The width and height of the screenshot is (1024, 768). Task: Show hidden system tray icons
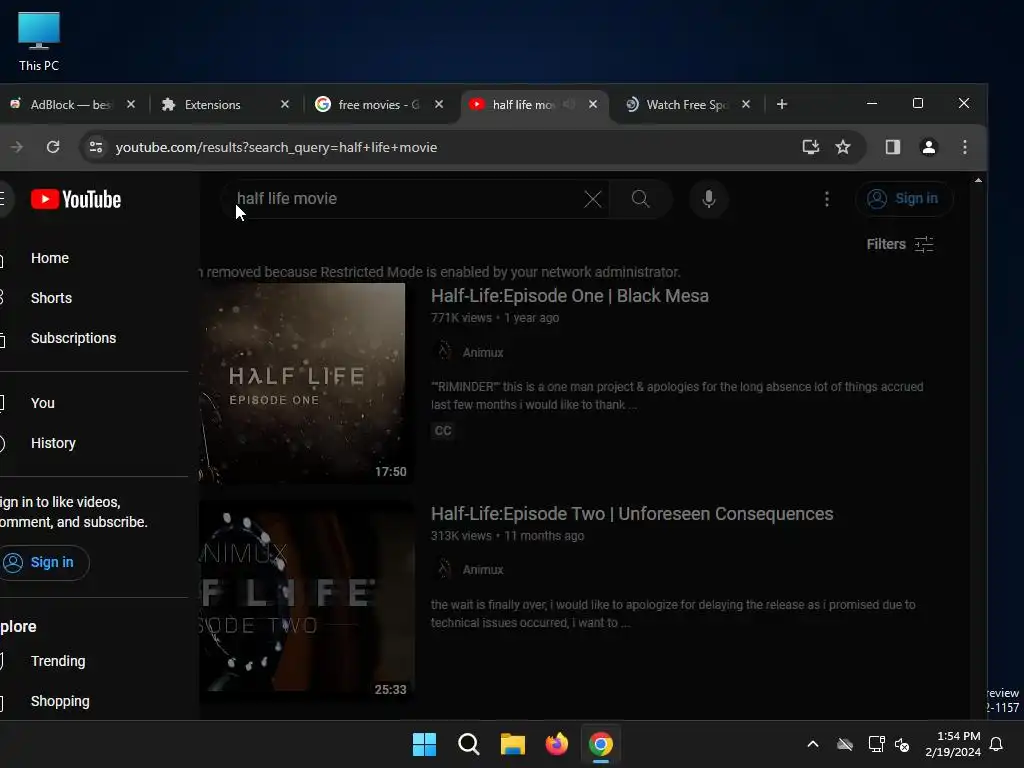point(813,744)
